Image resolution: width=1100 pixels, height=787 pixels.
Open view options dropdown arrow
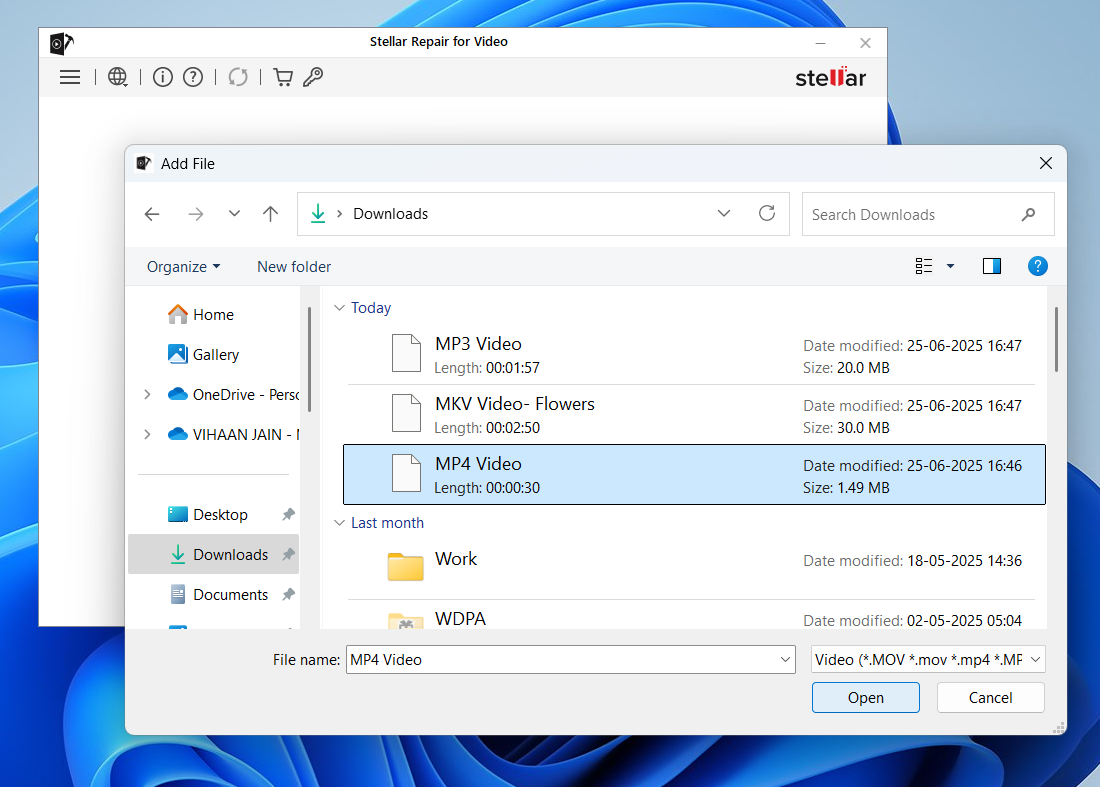[x=951, y=266]
